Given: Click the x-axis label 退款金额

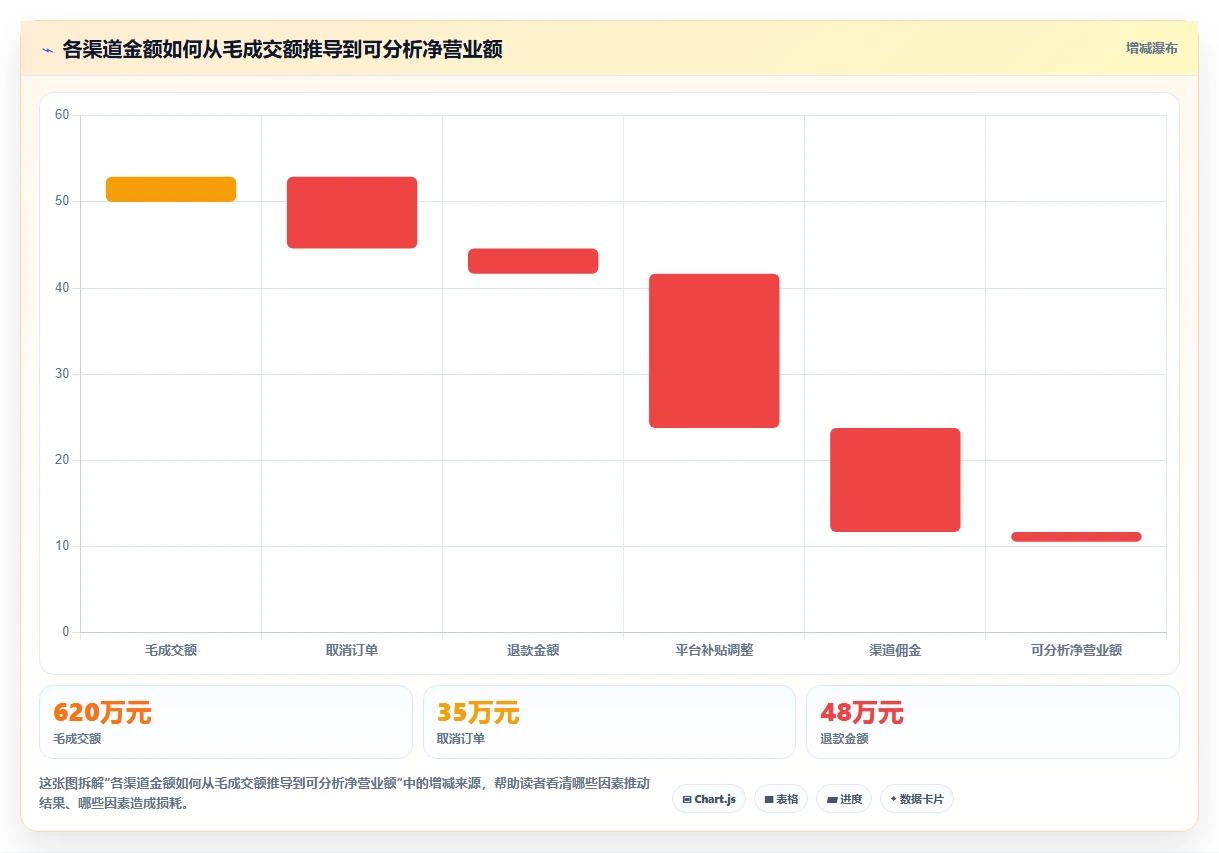Looking at the screenshot, I should point(533,650).
